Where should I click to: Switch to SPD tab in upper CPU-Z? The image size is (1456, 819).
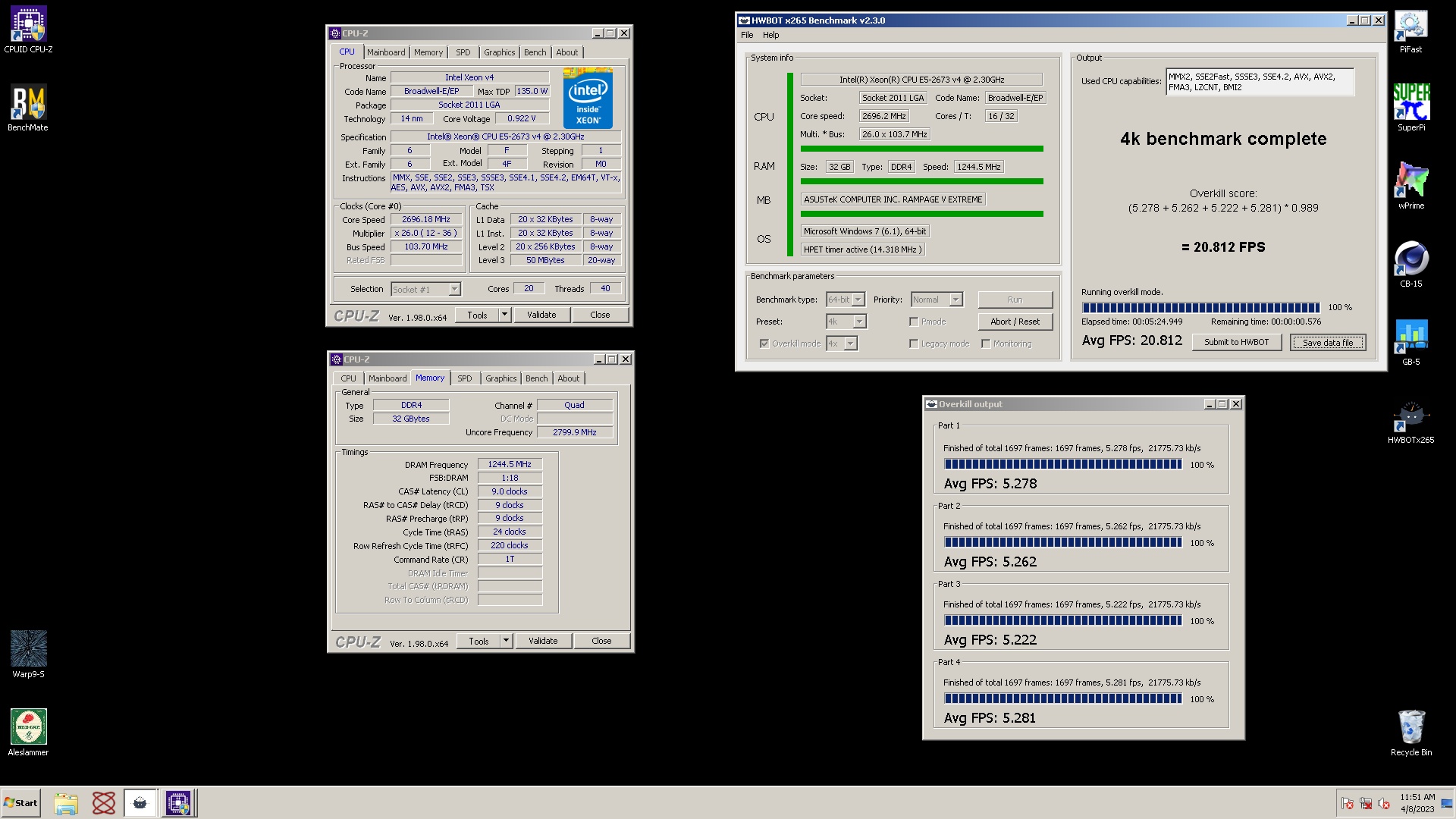coord(463,52)
